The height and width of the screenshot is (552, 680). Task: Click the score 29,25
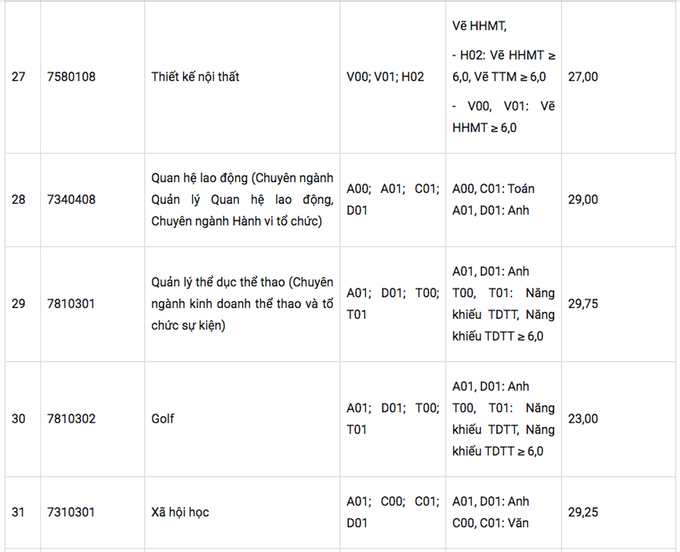583,512
